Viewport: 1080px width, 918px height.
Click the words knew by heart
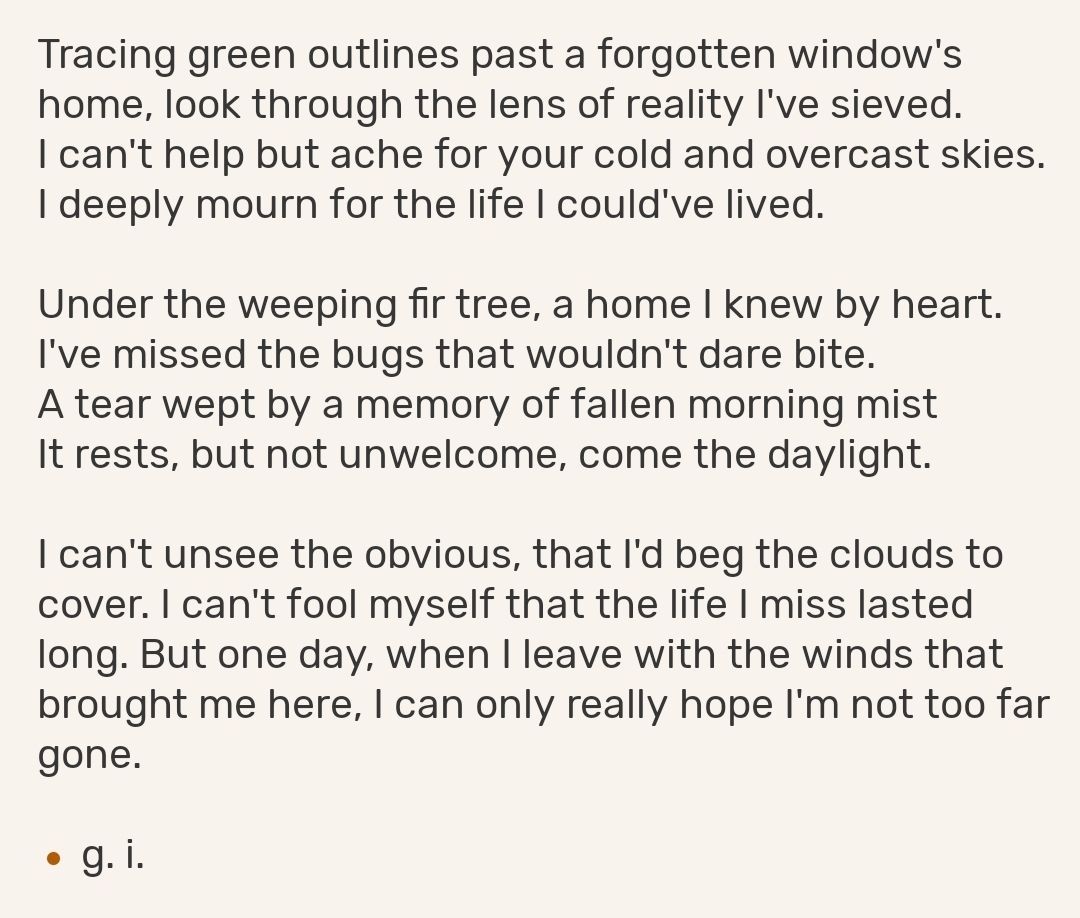pos(863,304)
